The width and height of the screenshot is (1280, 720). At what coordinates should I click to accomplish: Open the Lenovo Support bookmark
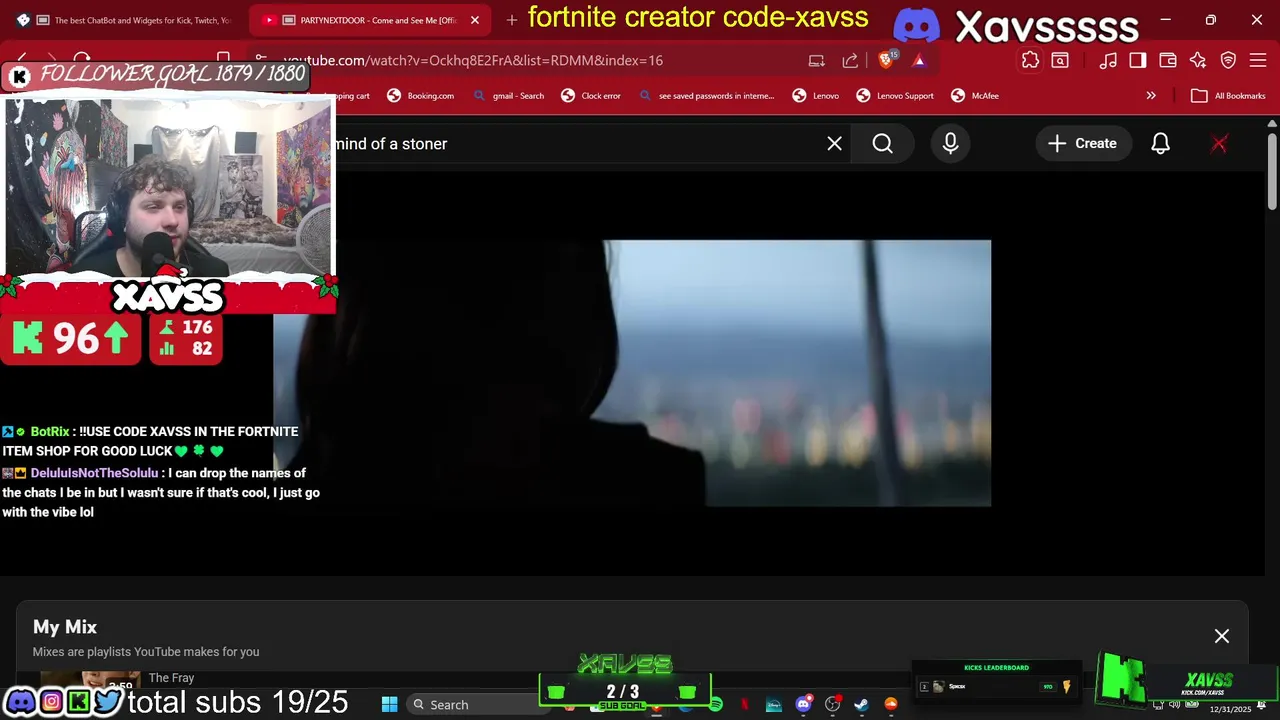click(894, 95)
